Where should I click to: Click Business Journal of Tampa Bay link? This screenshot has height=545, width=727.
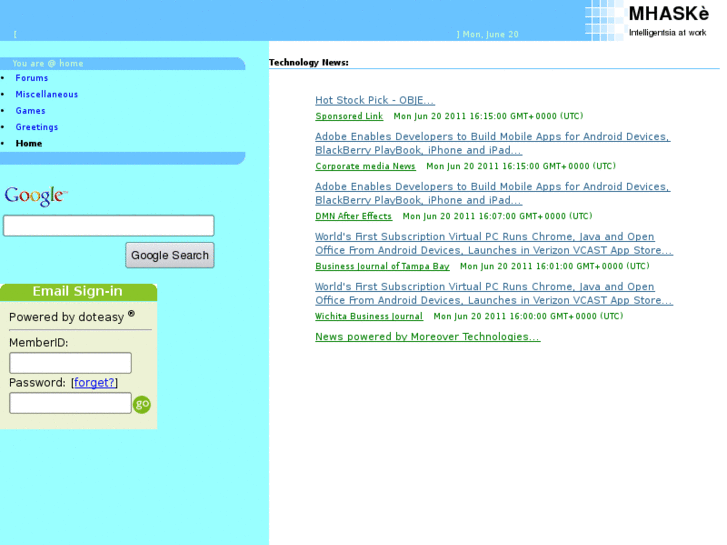[382, 266]
